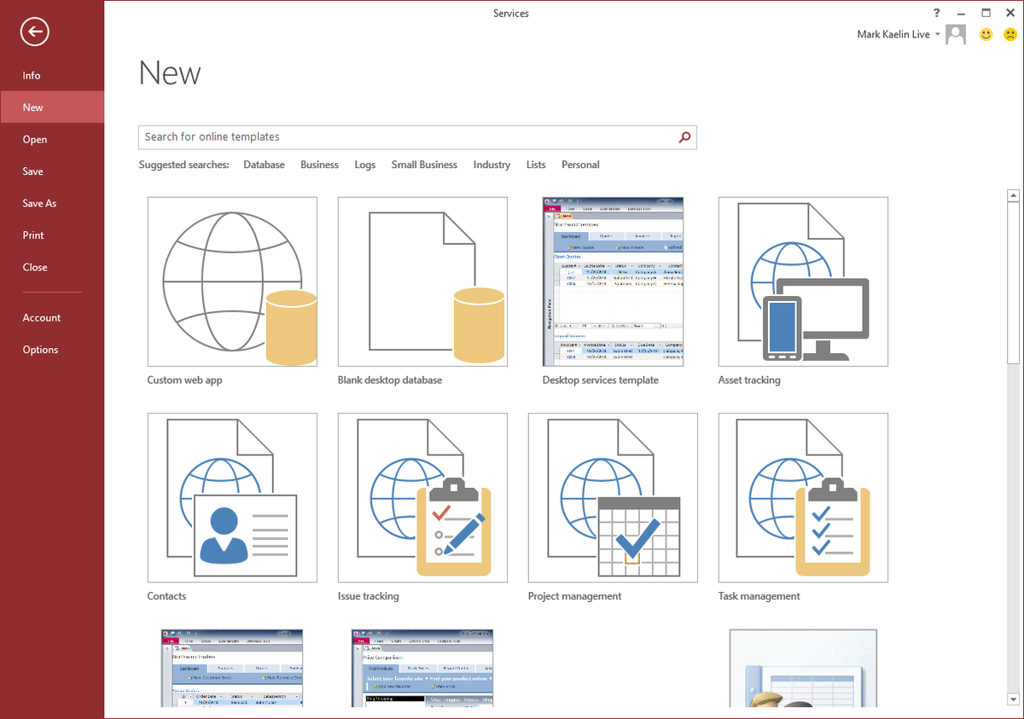Click the search magnifier icon
This screenshot has width=1024, height=719.
[684, 137]
